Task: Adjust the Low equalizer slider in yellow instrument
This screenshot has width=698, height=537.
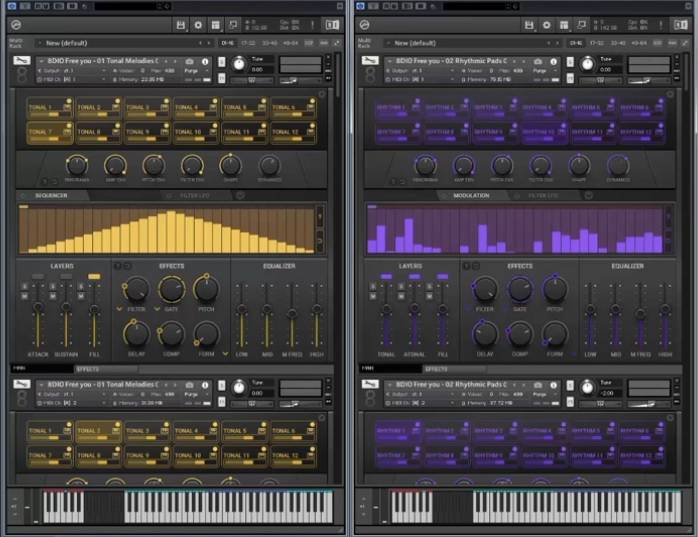Action: pyautogui.click(x=242, y=311)
